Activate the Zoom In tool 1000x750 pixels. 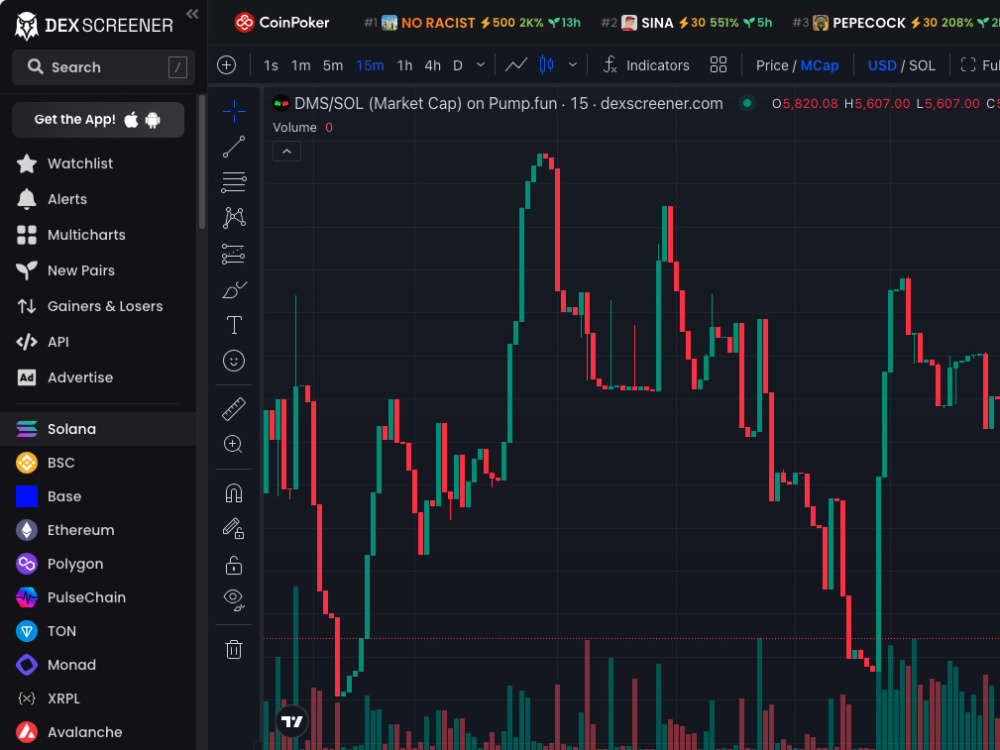(x=234, y=444)
